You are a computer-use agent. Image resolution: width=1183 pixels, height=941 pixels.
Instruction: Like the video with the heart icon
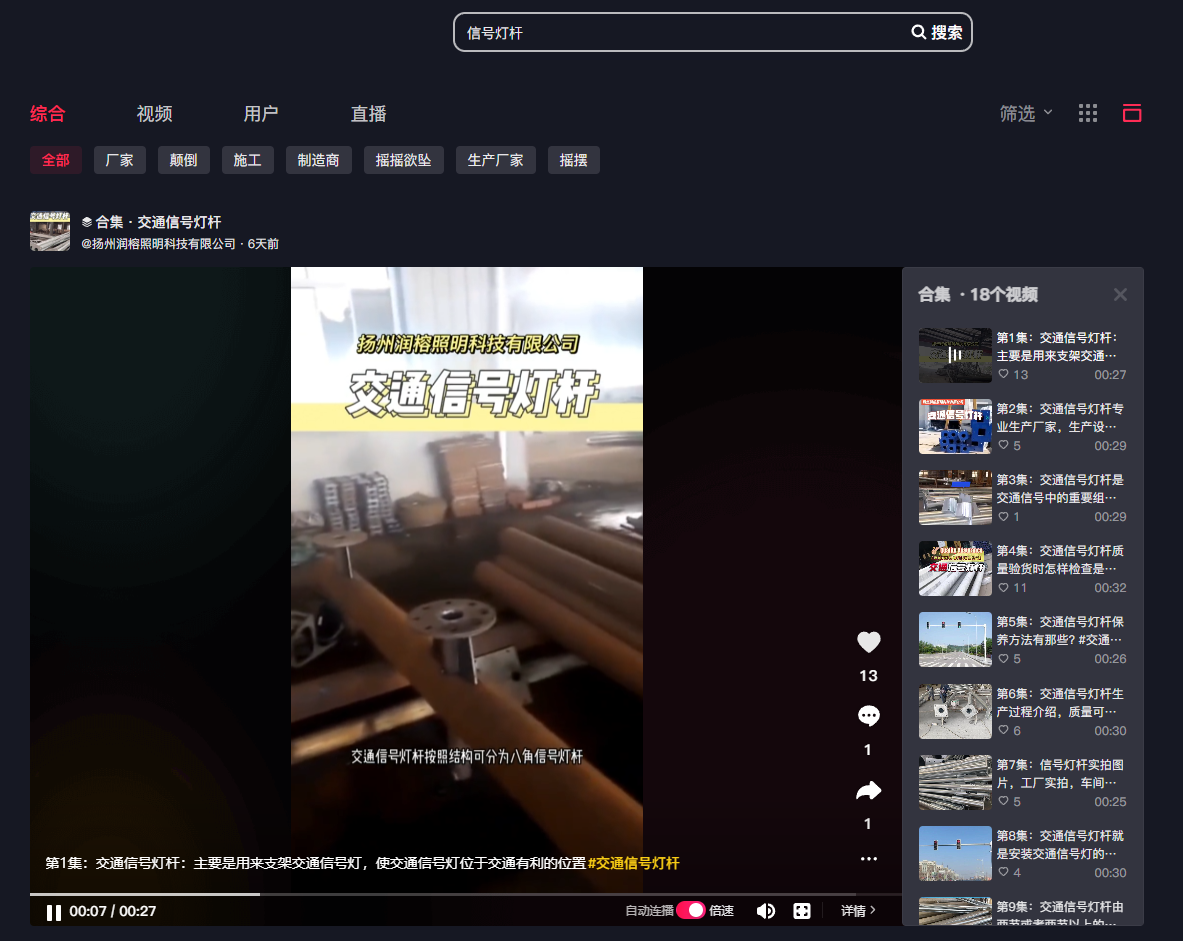pos(868,643)
